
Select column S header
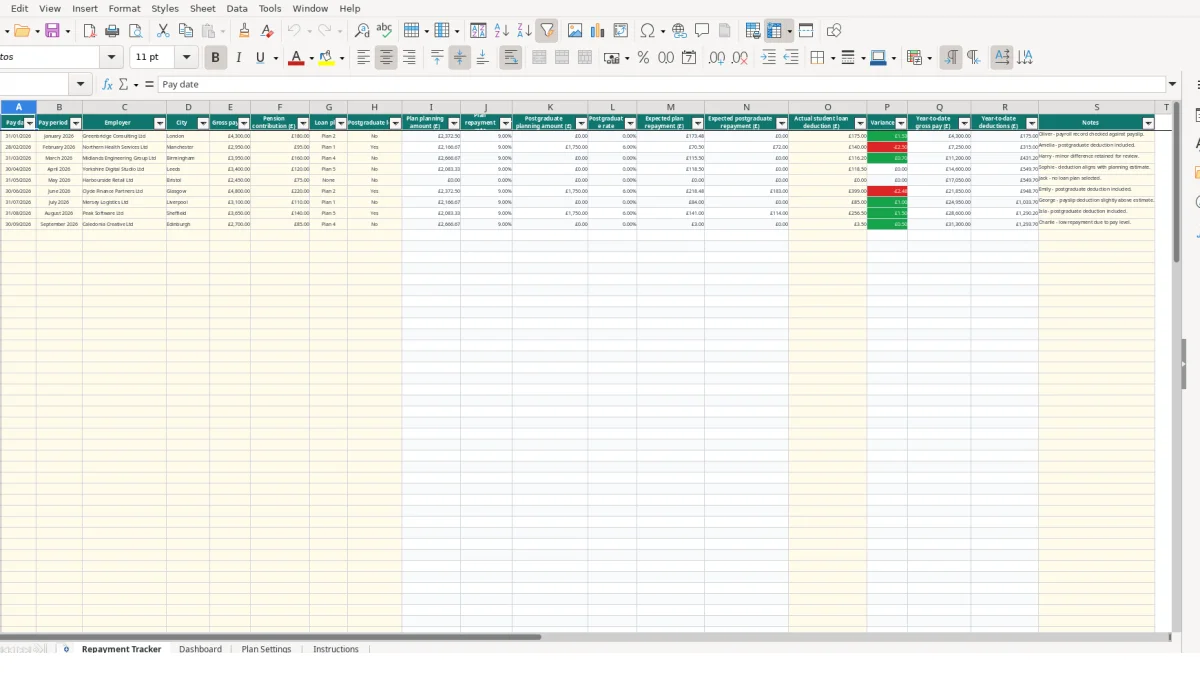tap(1096, 107)
